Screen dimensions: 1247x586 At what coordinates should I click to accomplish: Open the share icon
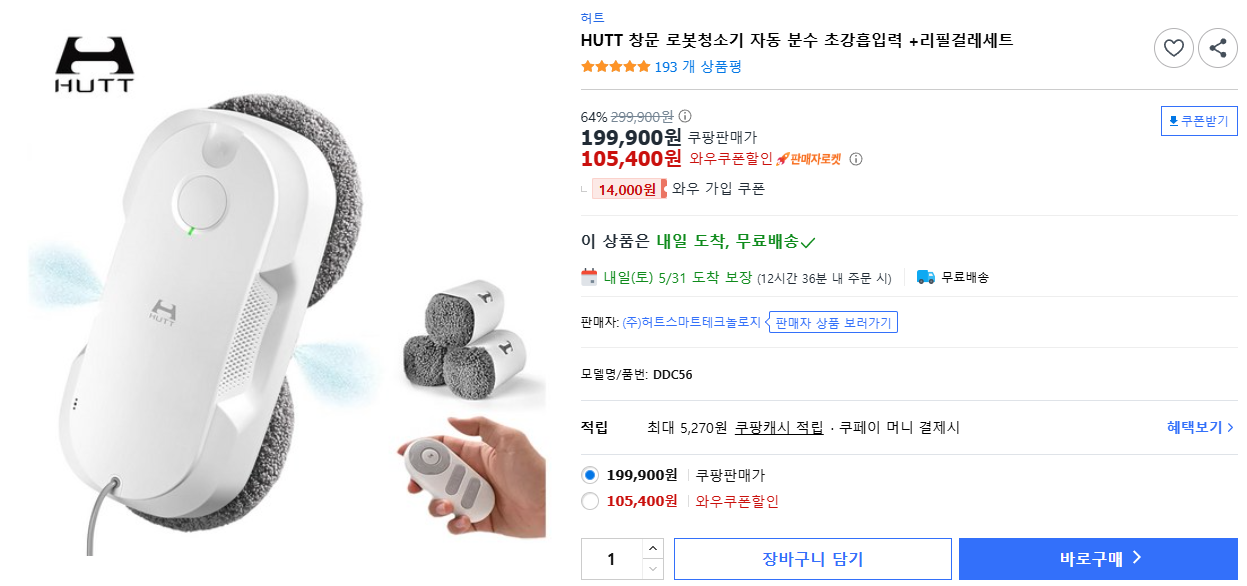coord(1218,48)
